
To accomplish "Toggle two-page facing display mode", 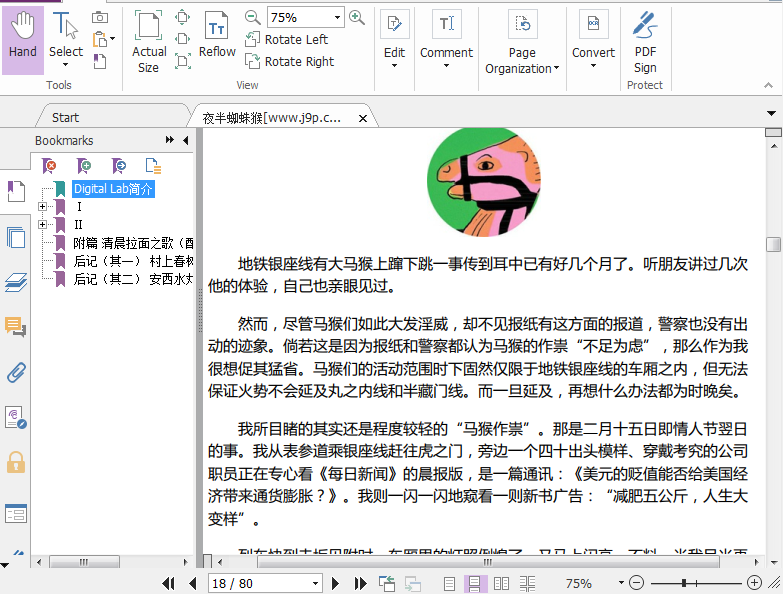I will click(x=500, y=583).
